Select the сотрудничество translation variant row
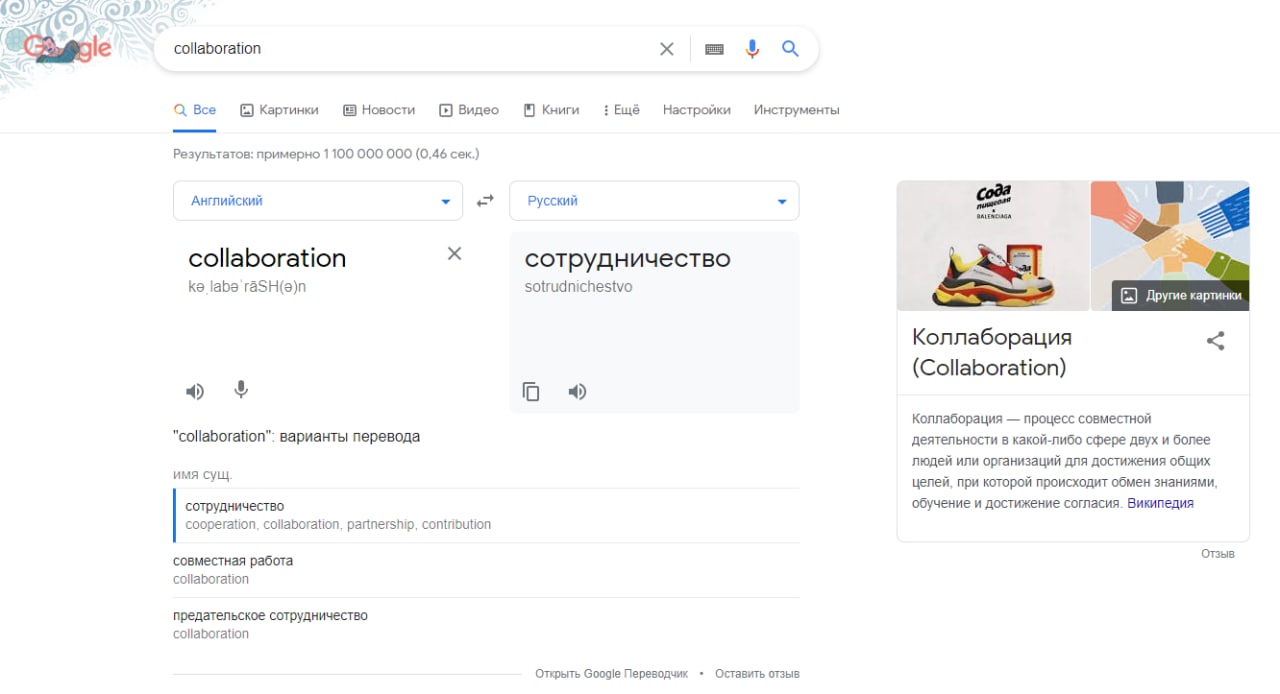Viewport: 1280px width, 694px height. [x=486, y=515]
